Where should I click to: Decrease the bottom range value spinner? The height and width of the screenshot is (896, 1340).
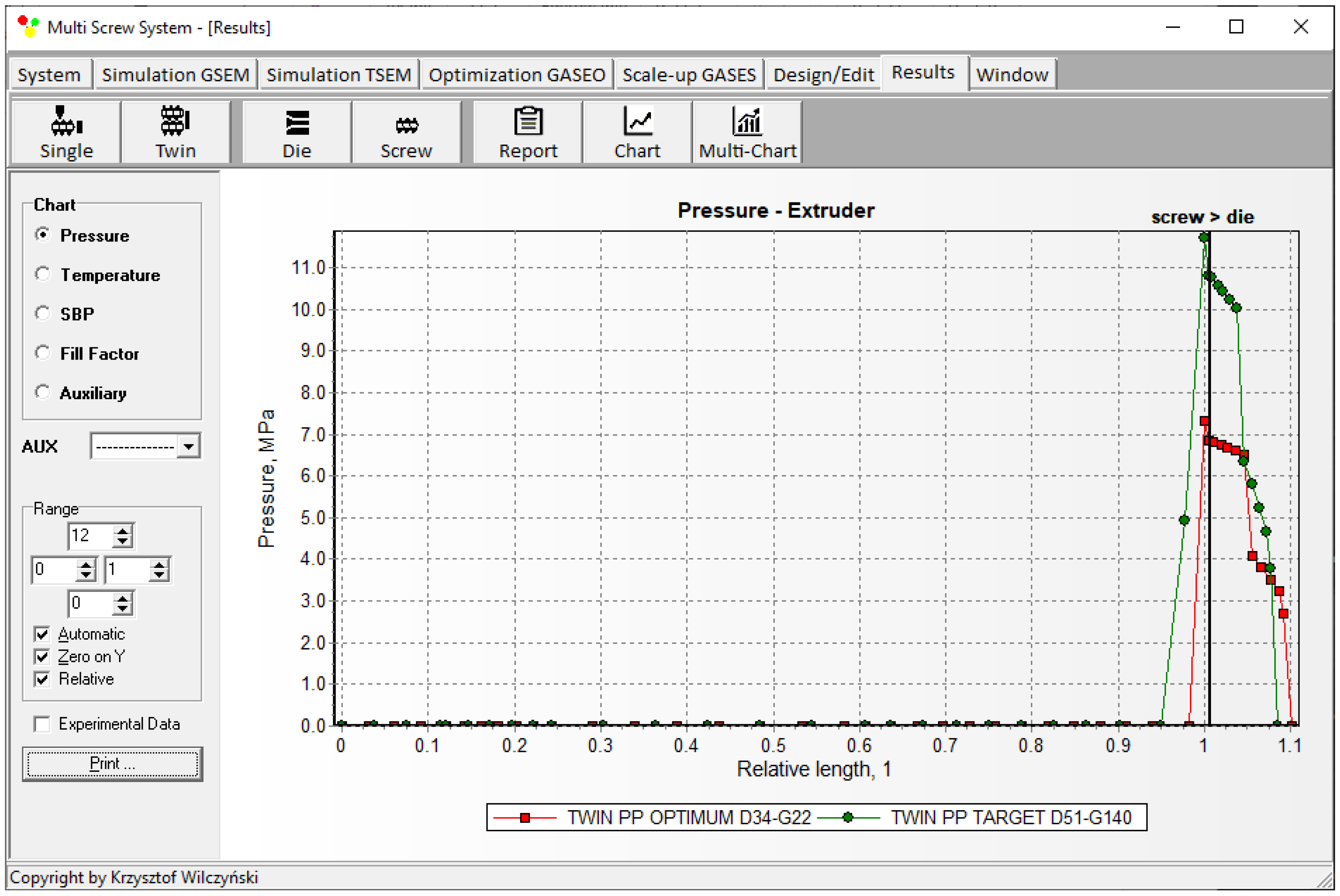point(122,609)
